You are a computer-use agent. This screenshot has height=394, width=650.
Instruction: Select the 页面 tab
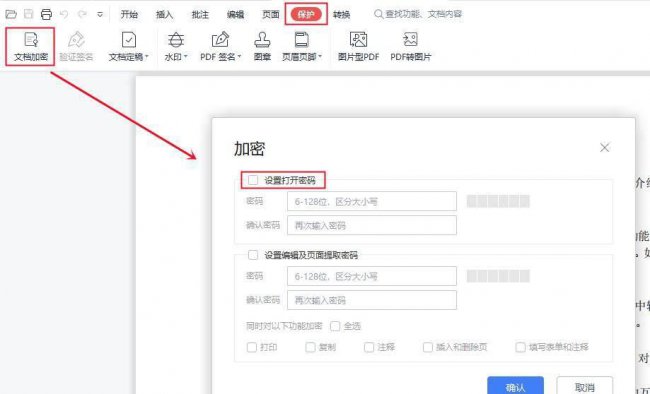[270, 15]
